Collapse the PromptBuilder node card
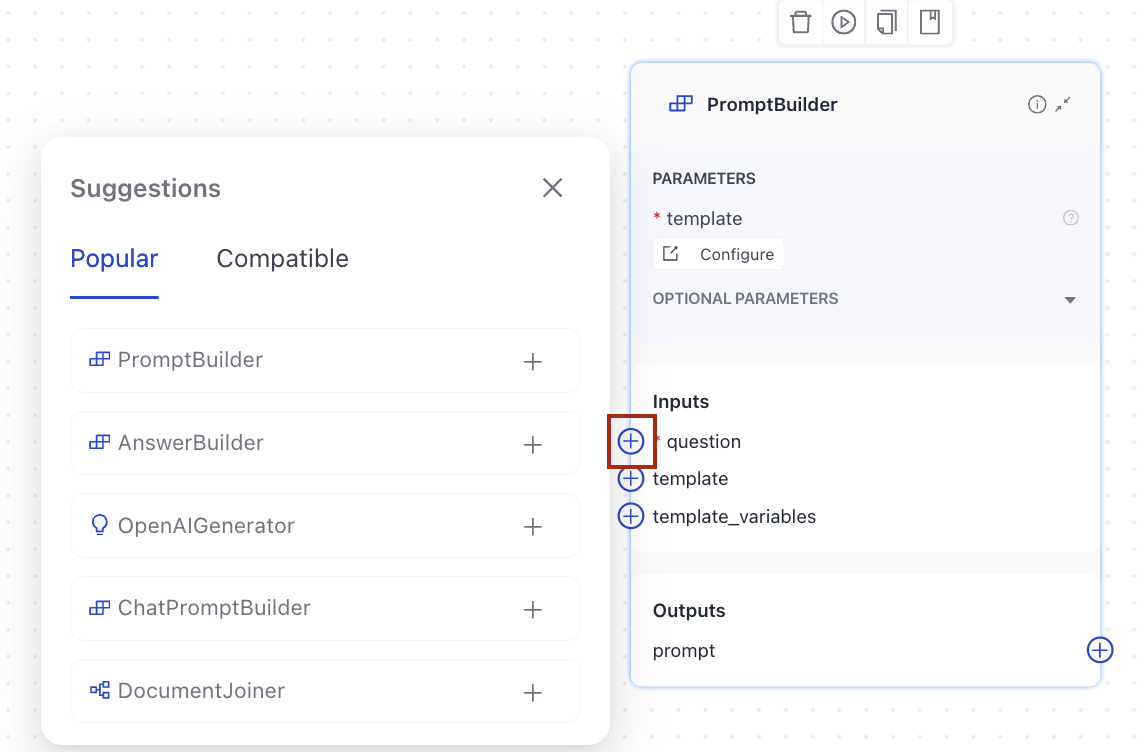 coord(1063,104)
